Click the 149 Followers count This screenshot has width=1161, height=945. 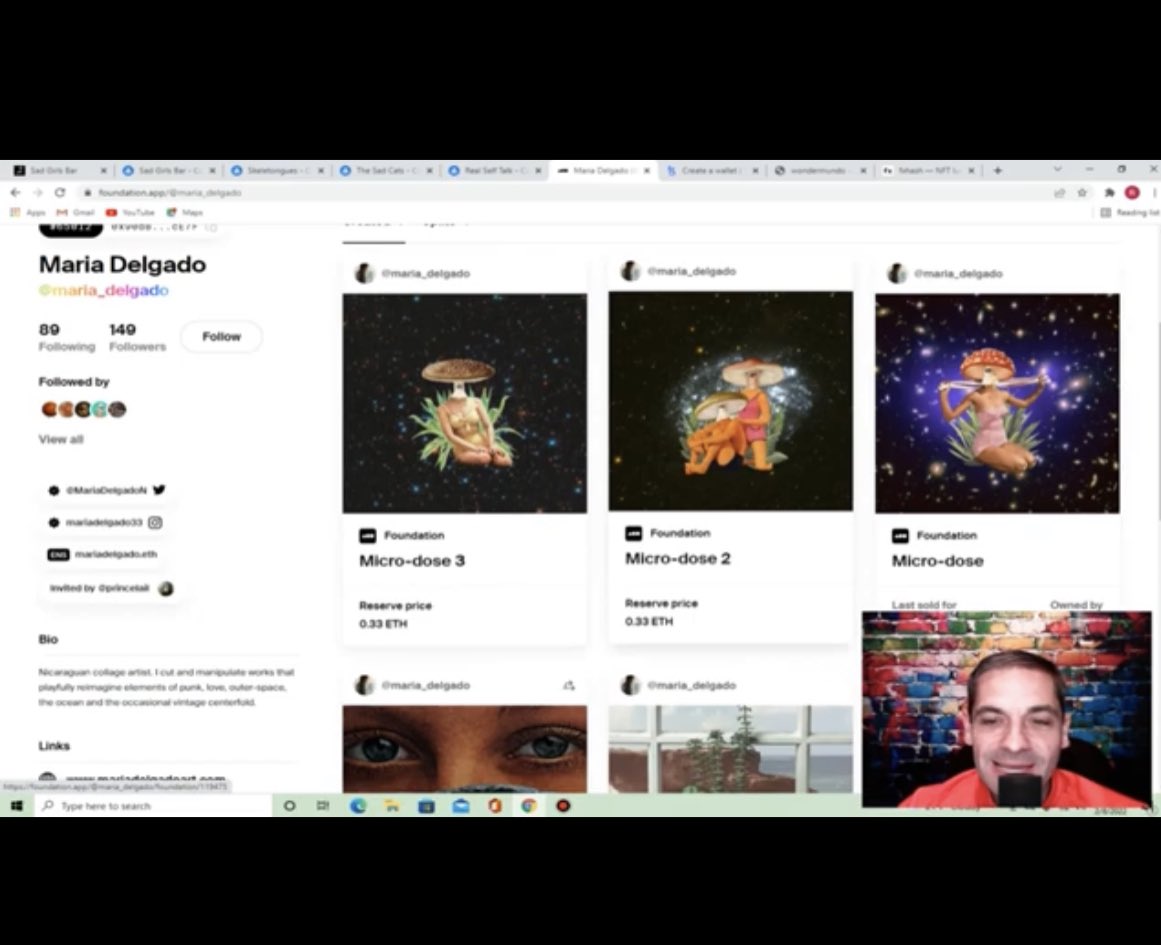(x=137, y=337)
